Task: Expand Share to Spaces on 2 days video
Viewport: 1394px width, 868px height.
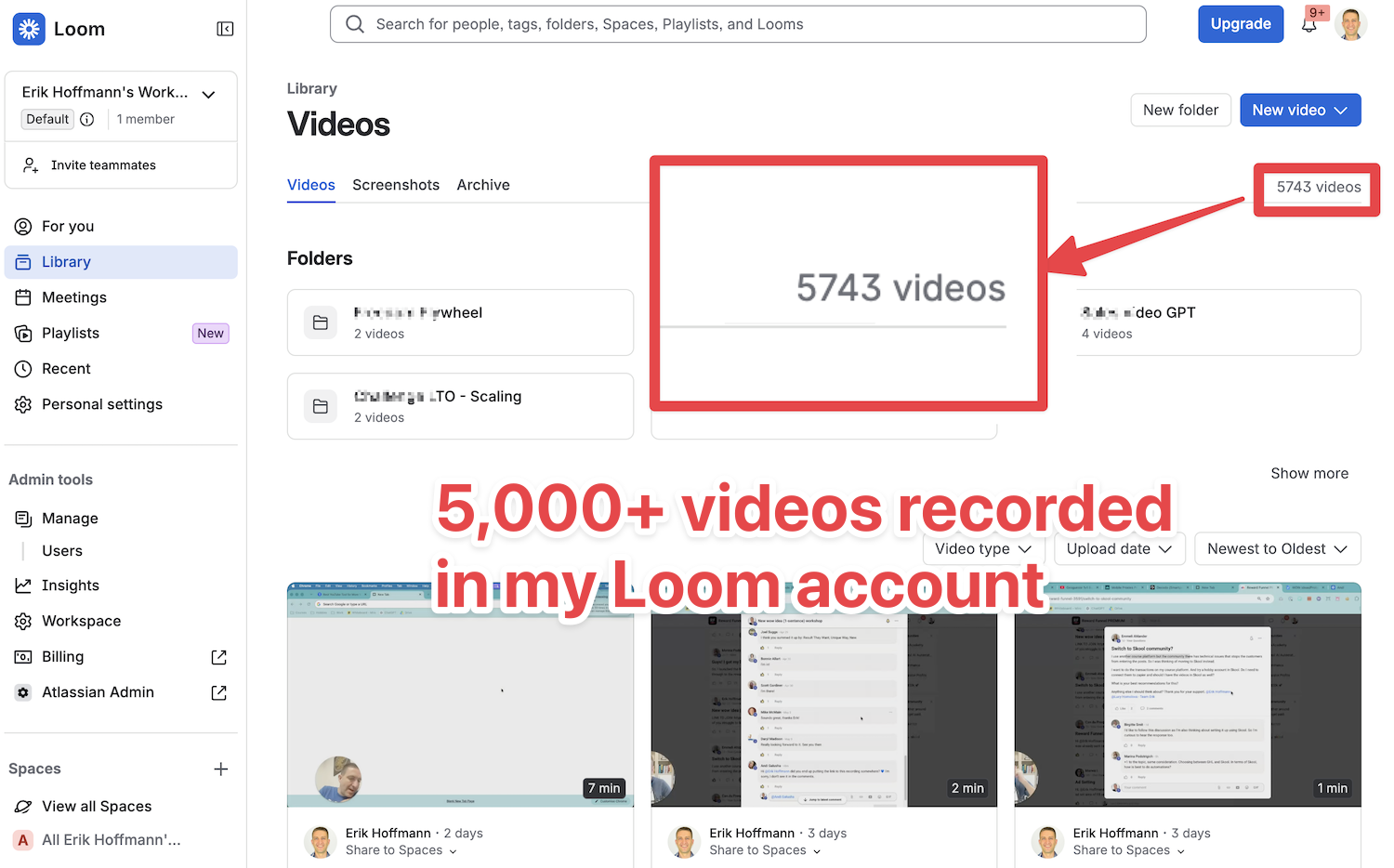Action: [401, 850]
